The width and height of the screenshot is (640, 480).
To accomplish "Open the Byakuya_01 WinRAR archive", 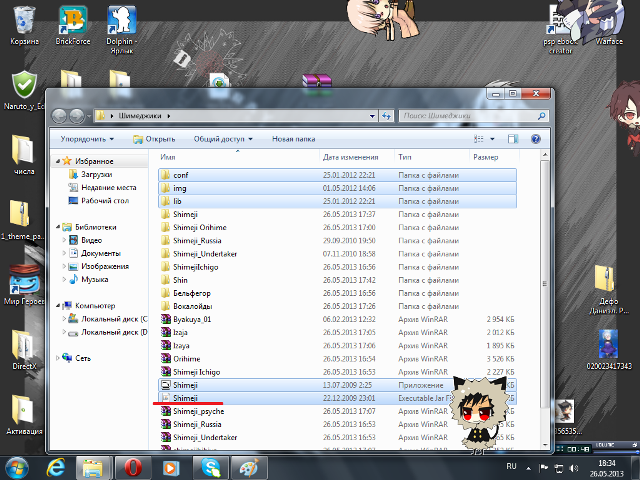I will [191, 319].
